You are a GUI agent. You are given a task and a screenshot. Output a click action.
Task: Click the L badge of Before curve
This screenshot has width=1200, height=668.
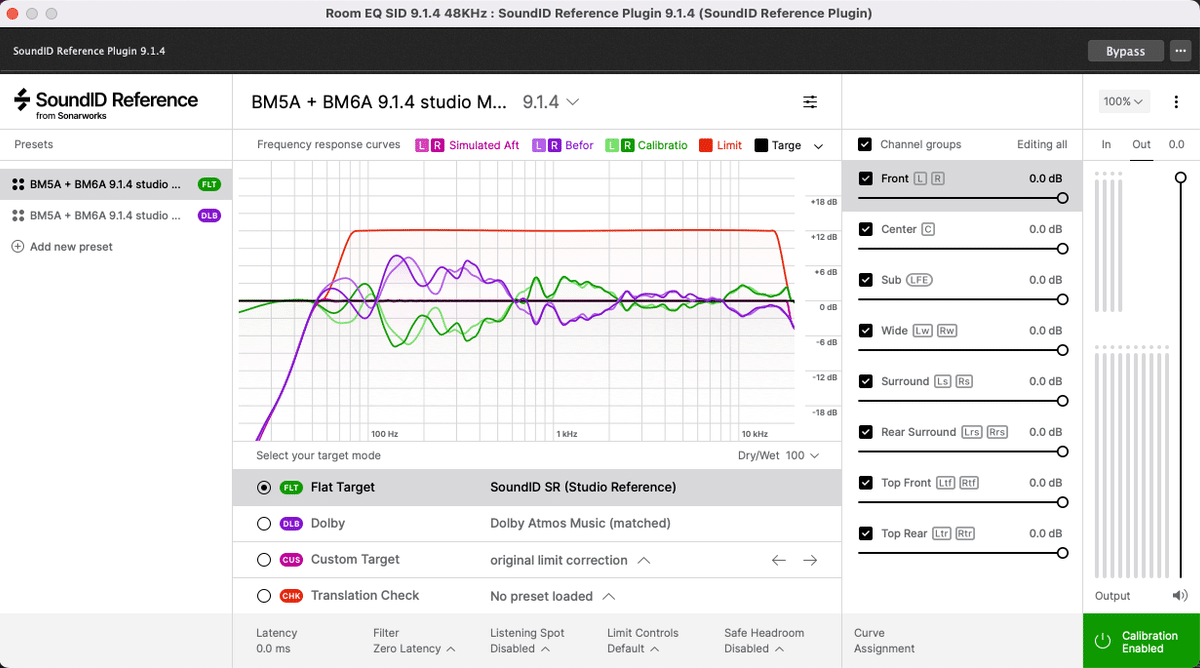pyautogui.click(x=539, y=145)
